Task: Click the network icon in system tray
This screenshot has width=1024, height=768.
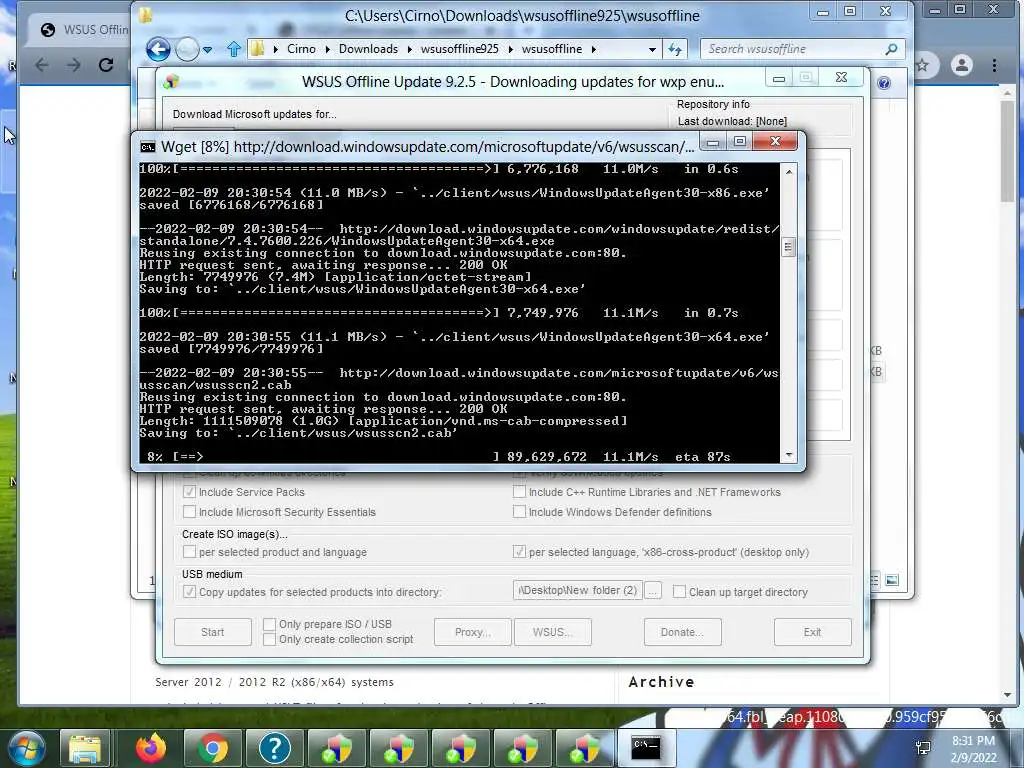Action: click(923, 748)
